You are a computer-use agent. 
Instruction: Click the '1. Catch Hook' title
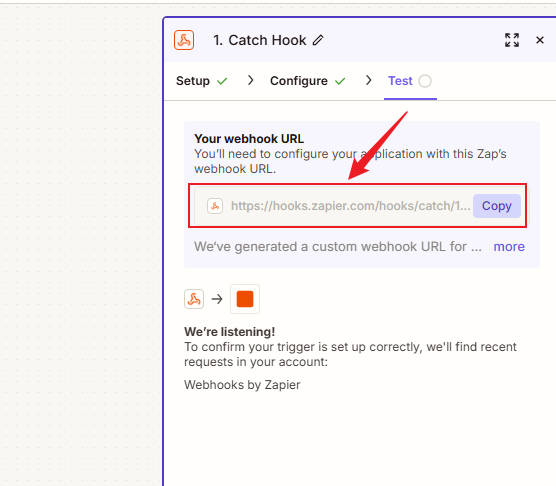pyautogui.click(x=260, y=40)
